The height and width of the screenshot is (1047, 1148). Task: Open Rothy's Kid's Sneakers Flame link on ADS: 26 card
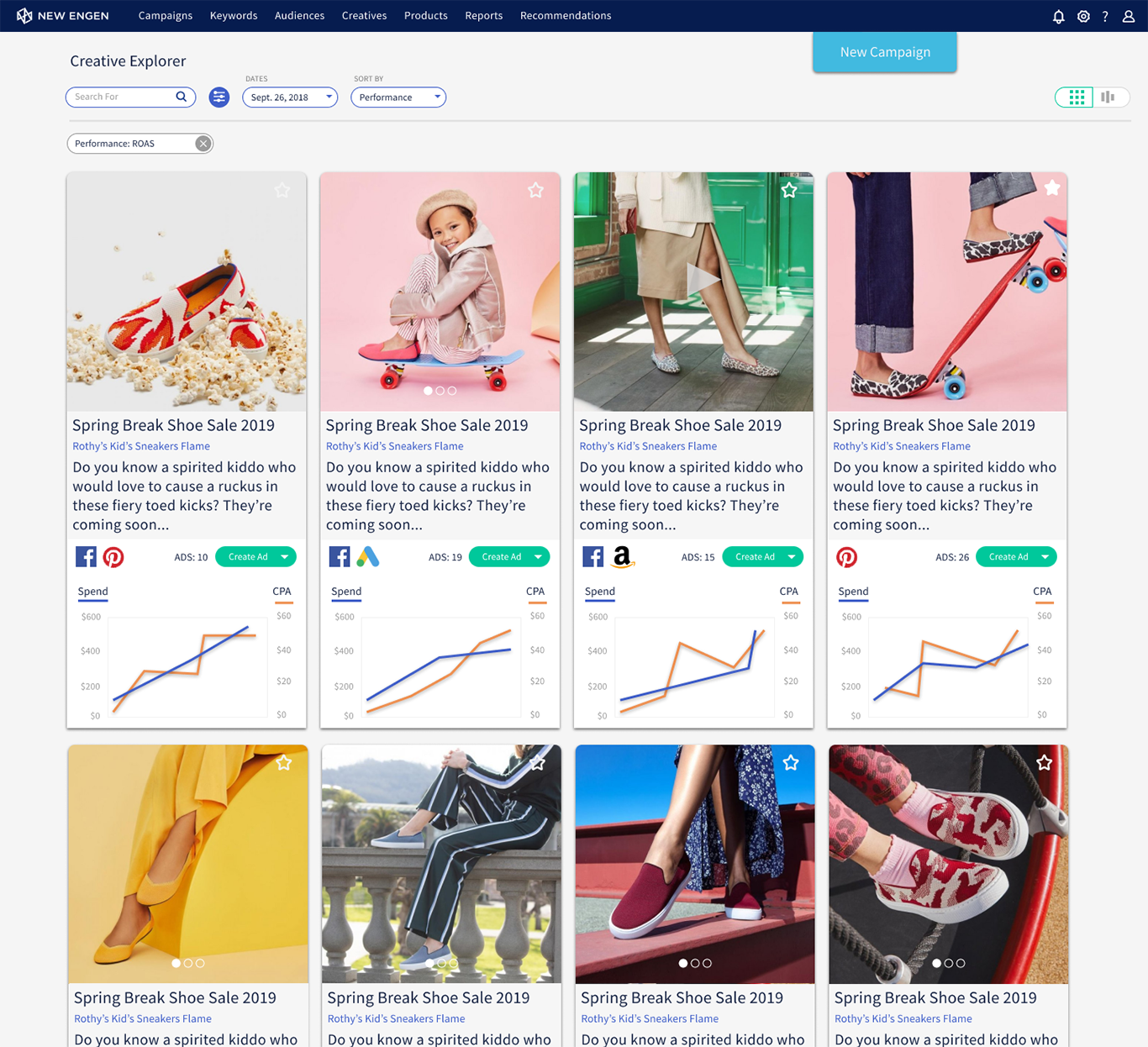(902, 446)
